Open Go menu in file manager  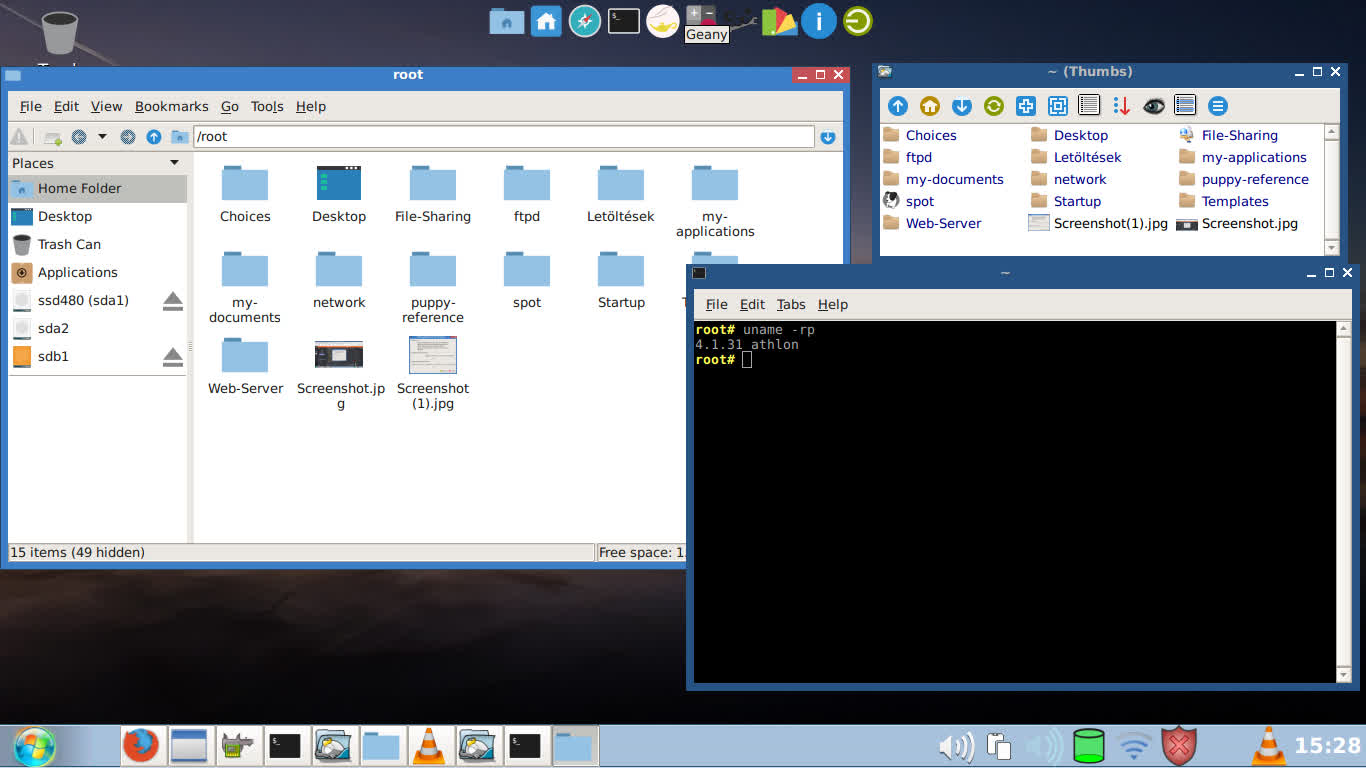(230, 106)
